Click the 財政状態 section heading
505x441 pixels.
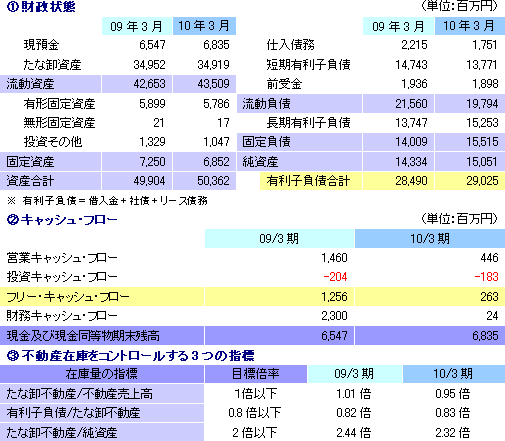coord(41,7)
